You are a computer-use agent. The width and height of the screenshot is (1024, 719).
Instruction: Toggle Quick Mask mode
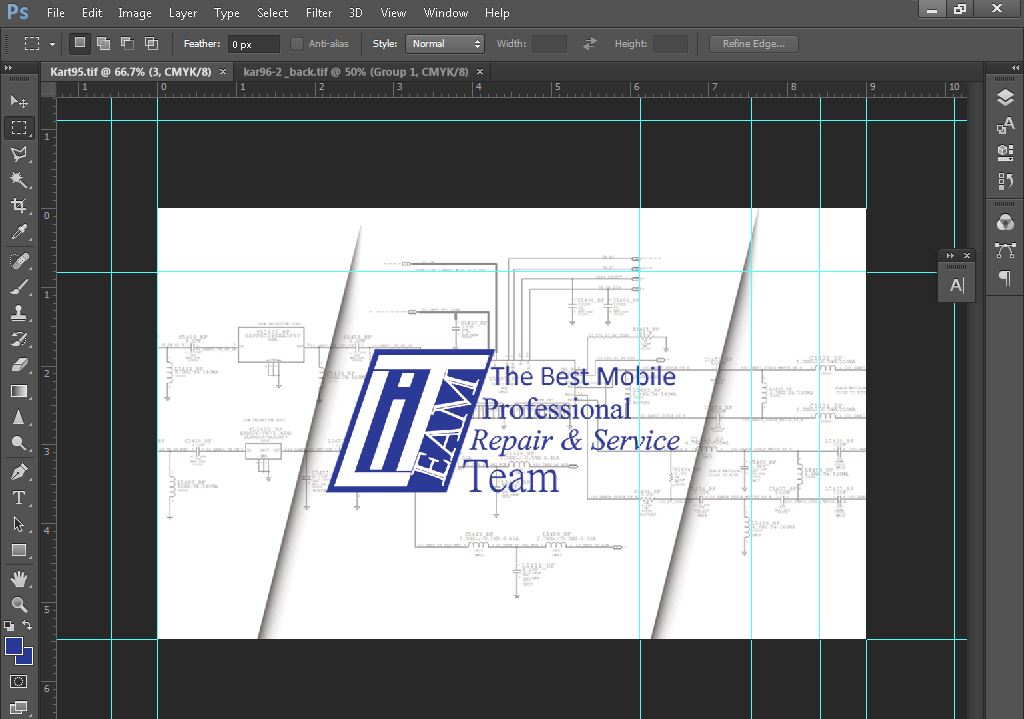pyautogui.click(x=18, y=682)
